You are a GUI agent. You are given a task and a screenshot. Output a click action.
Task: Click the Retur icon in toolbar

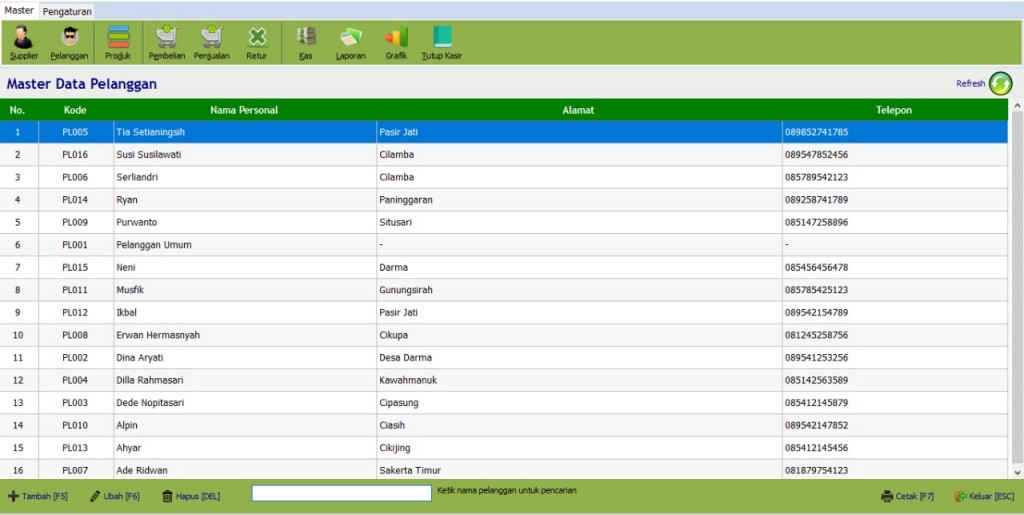pyautogui.click(x=257, y=38)
